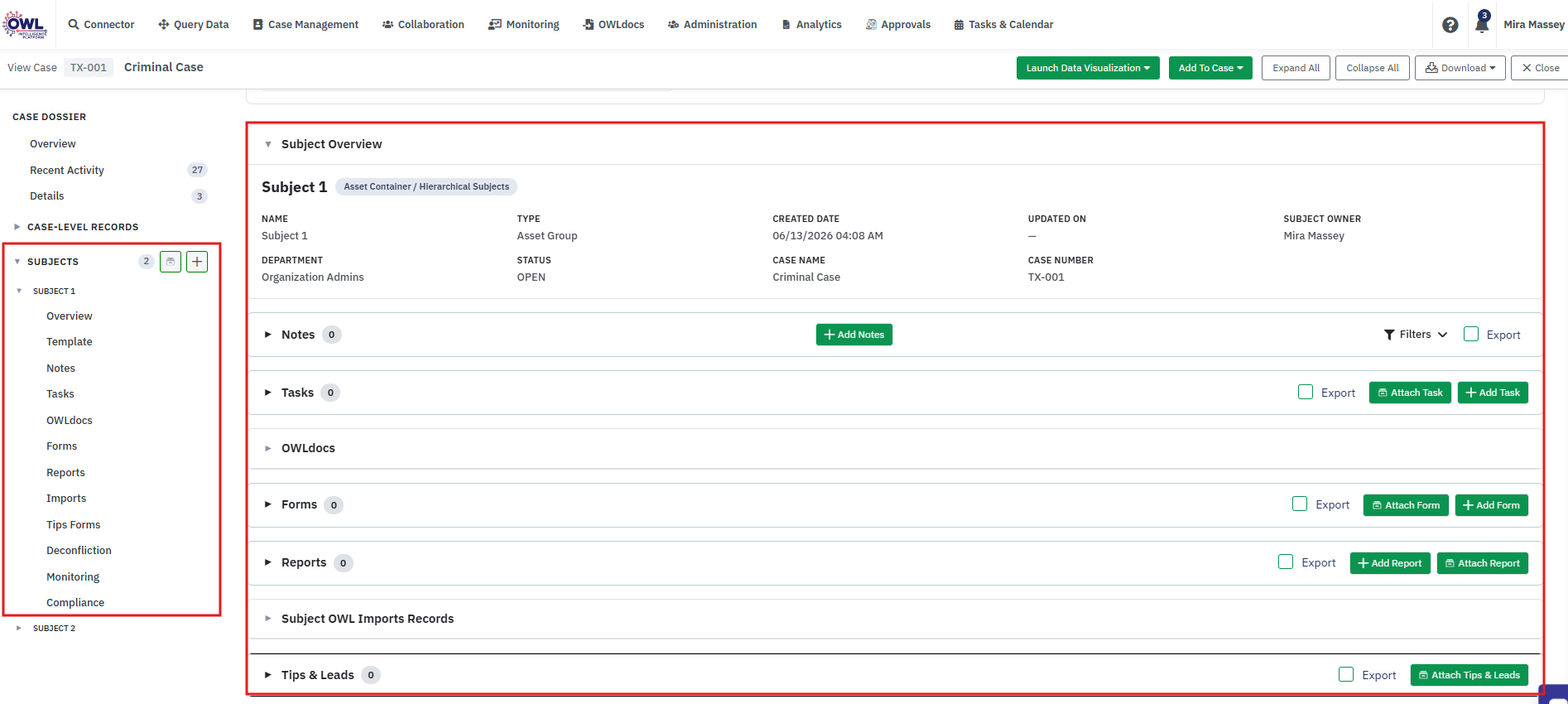Screen dimensions: 1568x704
Task: Click the plus icon to add subject
Action: 197,262
